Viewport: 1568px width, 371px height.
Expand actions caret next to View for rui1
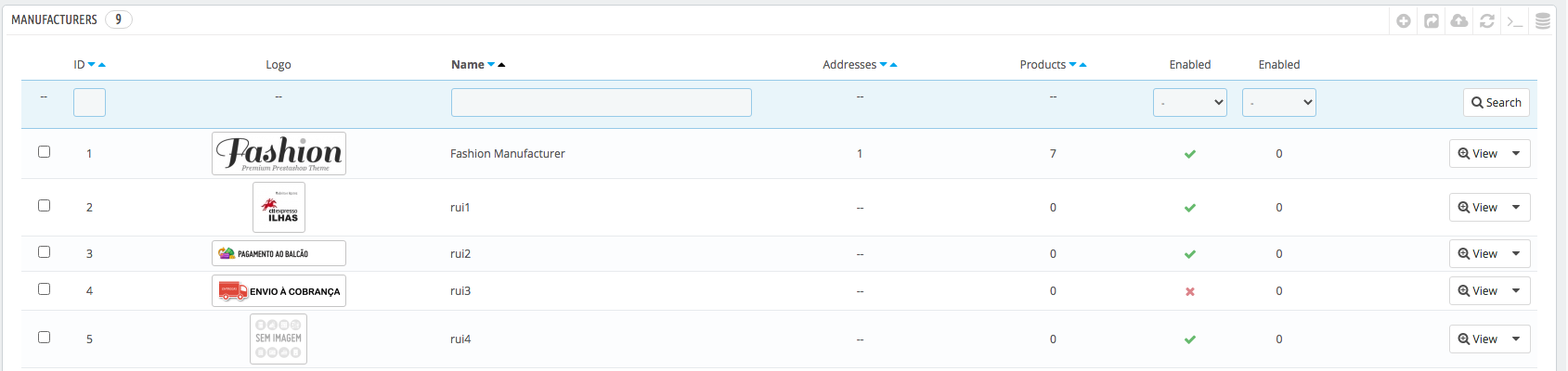(x=1516, y=208)
